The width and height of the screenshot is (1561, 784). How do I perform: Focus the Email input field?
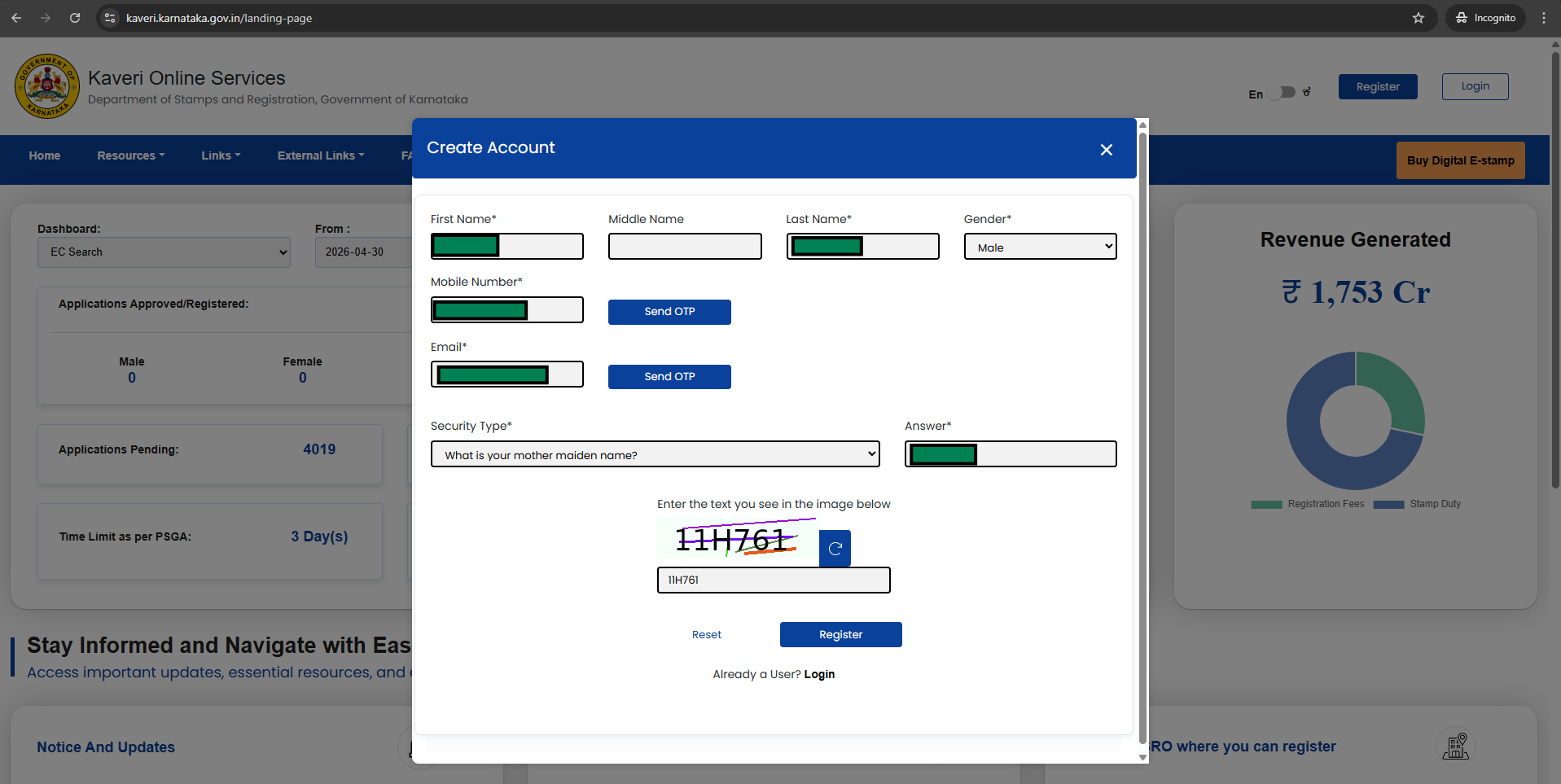(506, 374)
